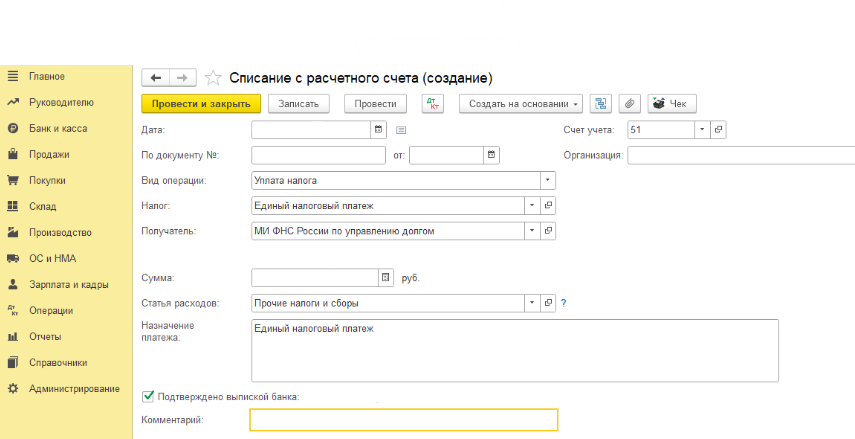
Task: Open the document structure icon beside paperclip
Action: (600, 104)
